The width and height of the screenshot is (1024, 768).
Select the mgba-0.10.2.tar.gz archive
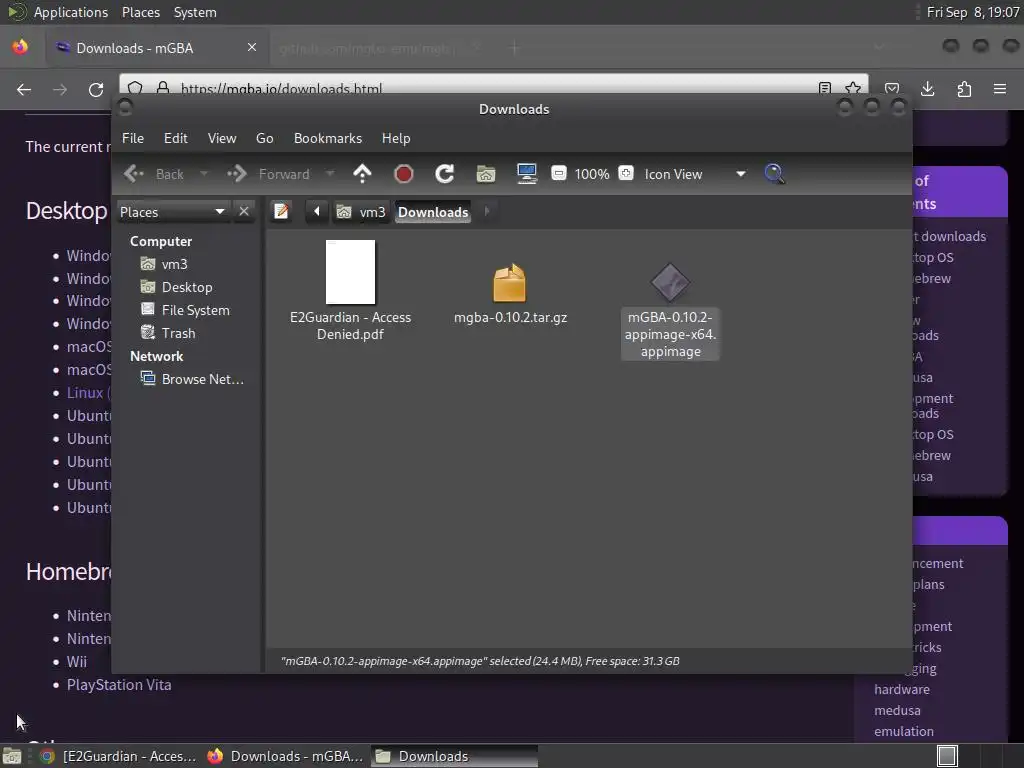[510, 293]
